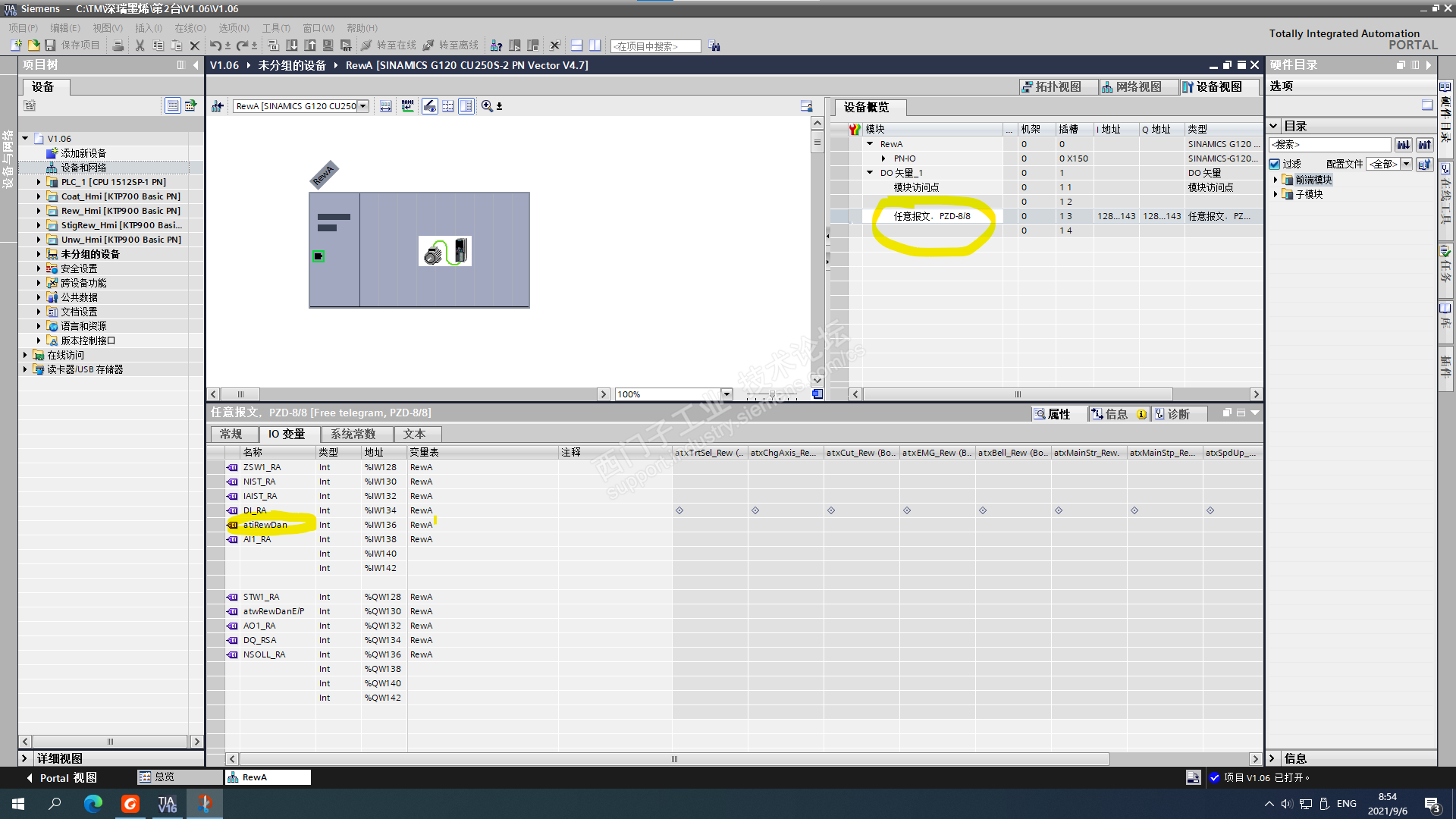Viewport: 1456px width, 819px height.
Task: Click the new project icon
Action: (x=16, y=45)
